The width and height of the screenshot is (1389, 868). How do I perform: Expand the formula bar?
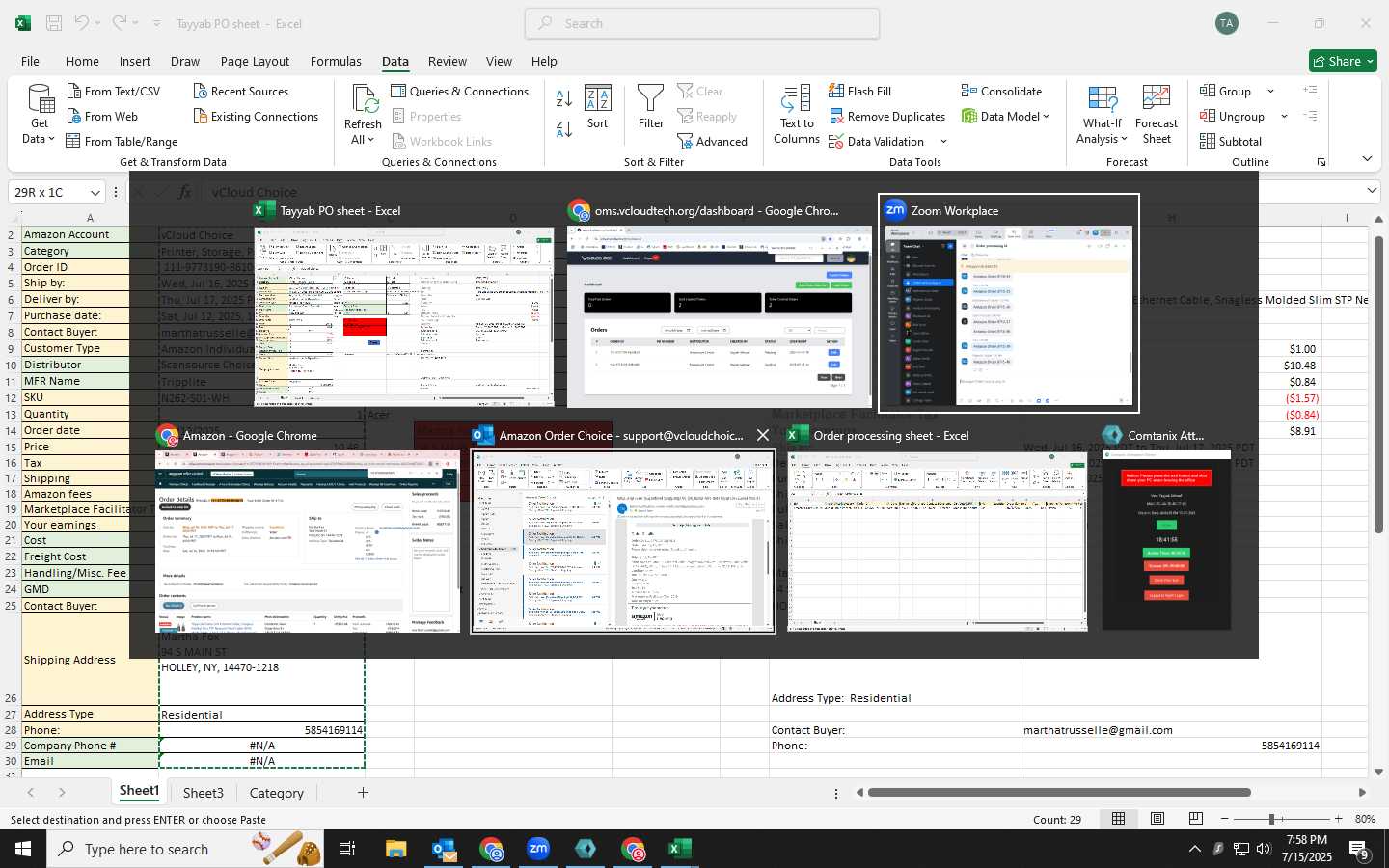coord(1372,191)
